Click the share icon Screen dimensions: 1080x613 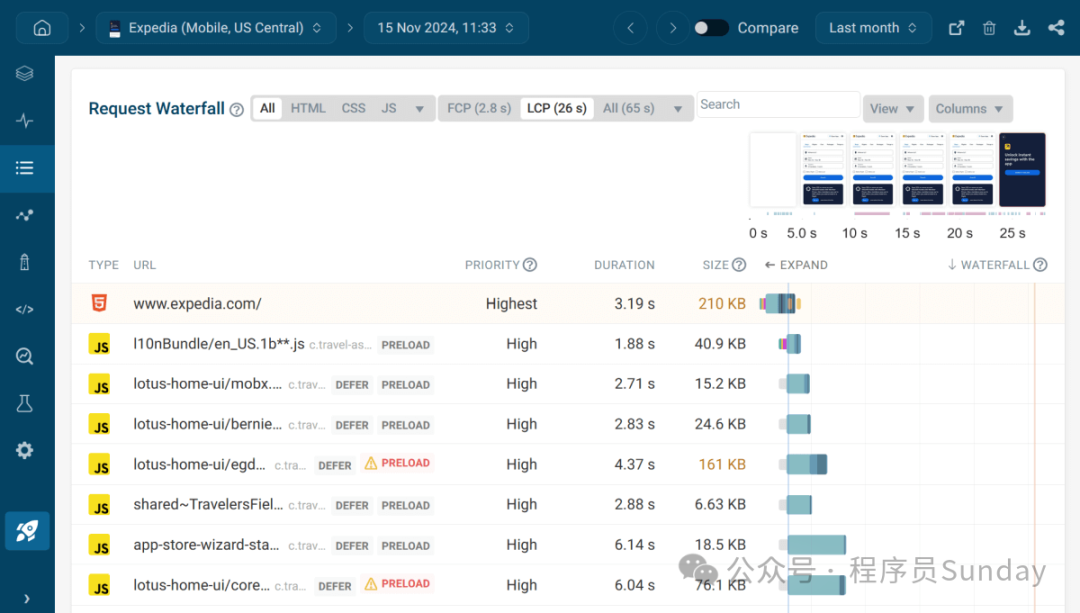click(1056, 28)
